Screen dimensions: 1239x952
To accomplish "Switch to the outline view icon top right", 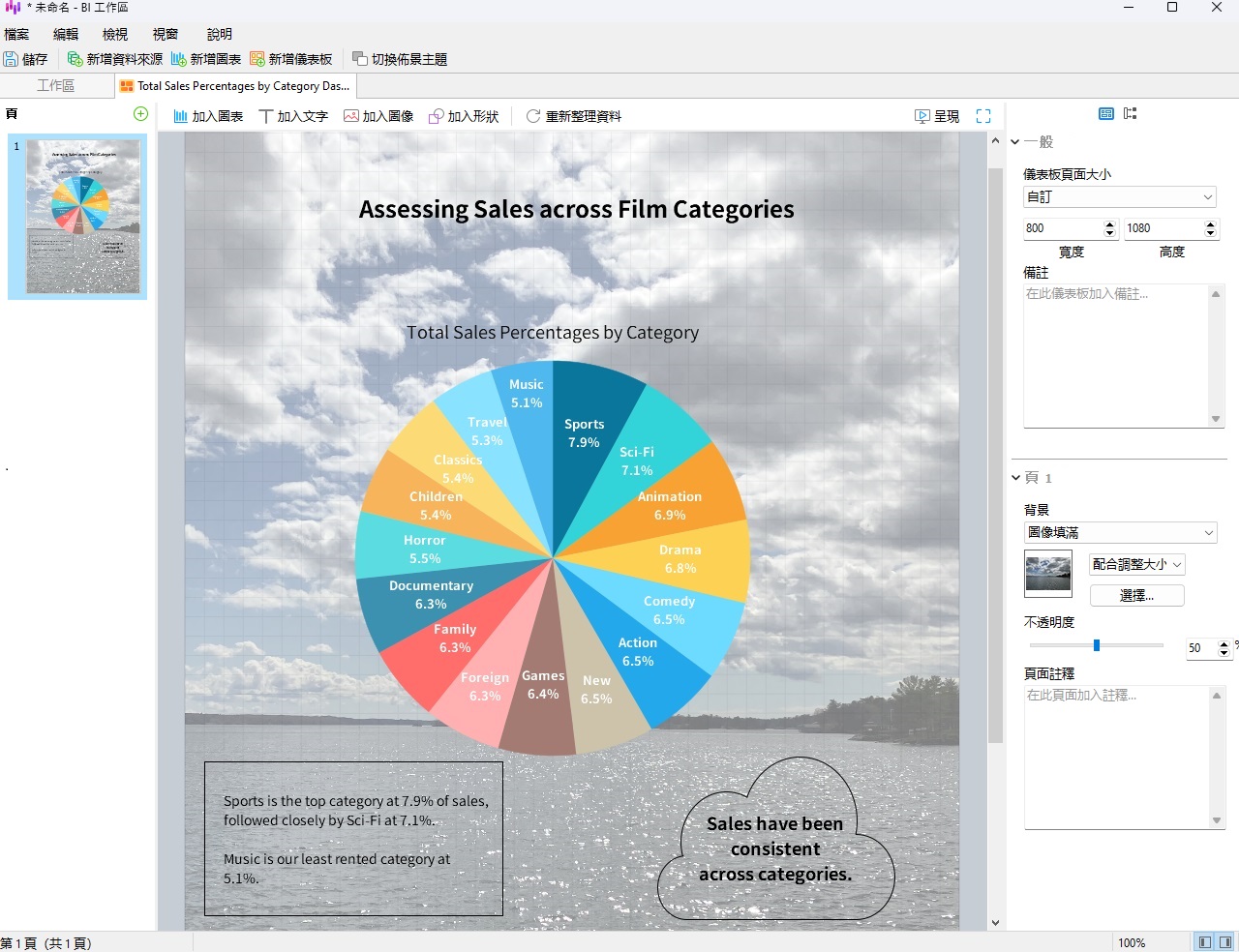I will 1130,113.
